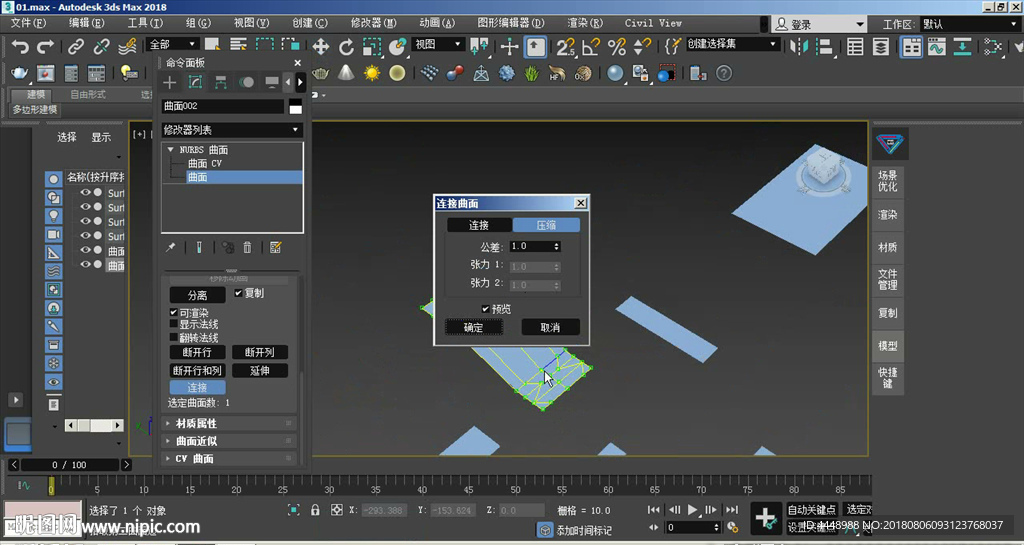Viewport: 1024px width, 545px height.
Task: Click the 0 / 100 time slider
Action: tap(70, 465)
